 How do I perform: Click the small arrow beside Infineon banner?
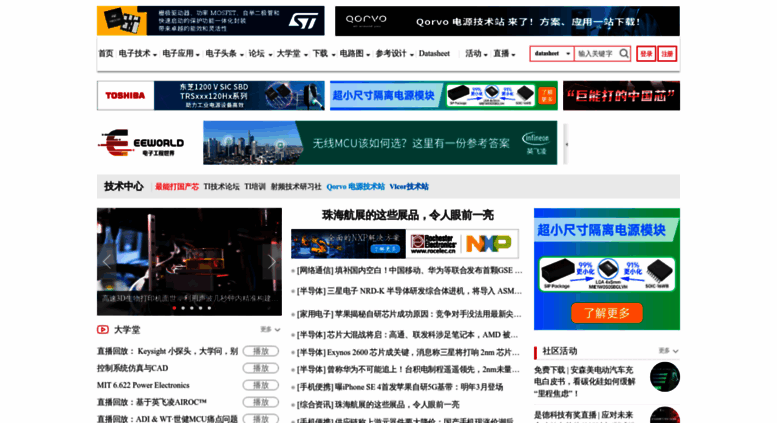pyautogui.click(x=566, y=144)
